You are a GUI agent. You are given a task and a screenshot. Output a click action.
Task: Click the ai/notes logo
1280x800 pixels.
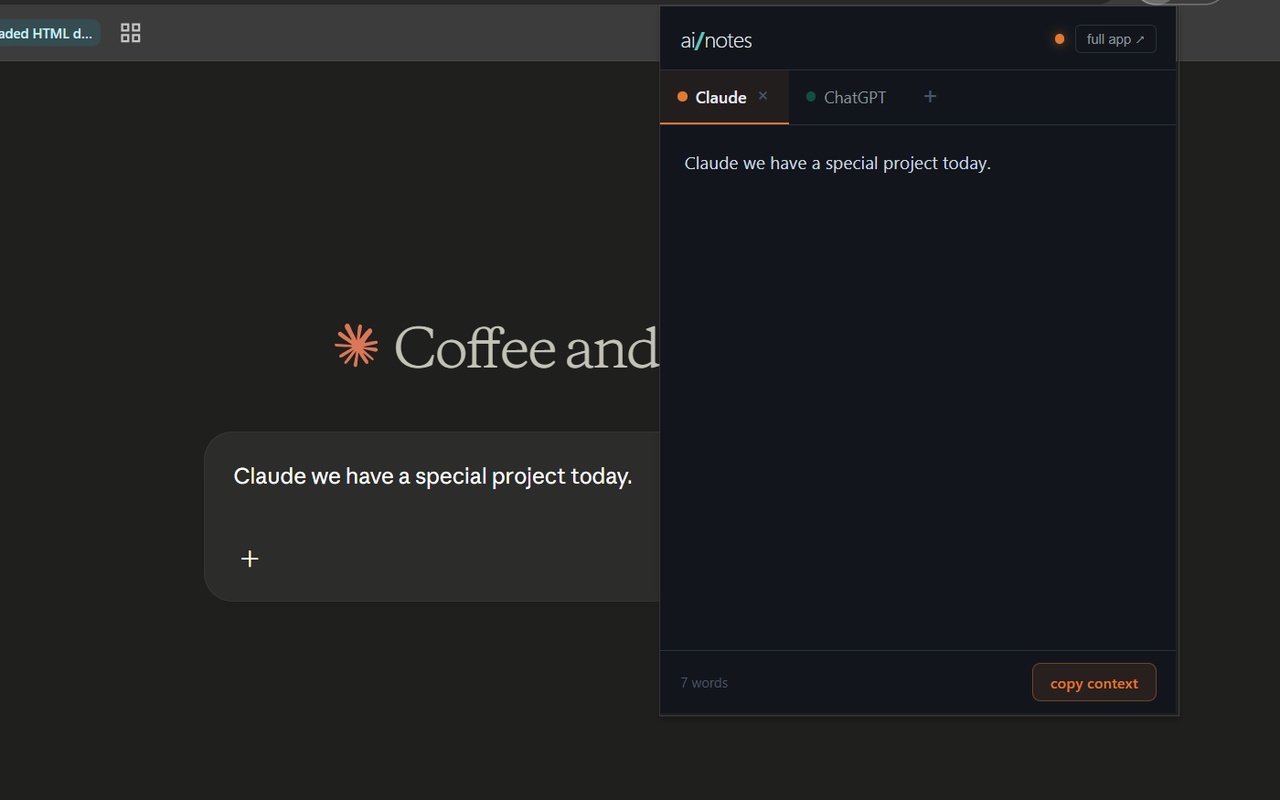716,40
